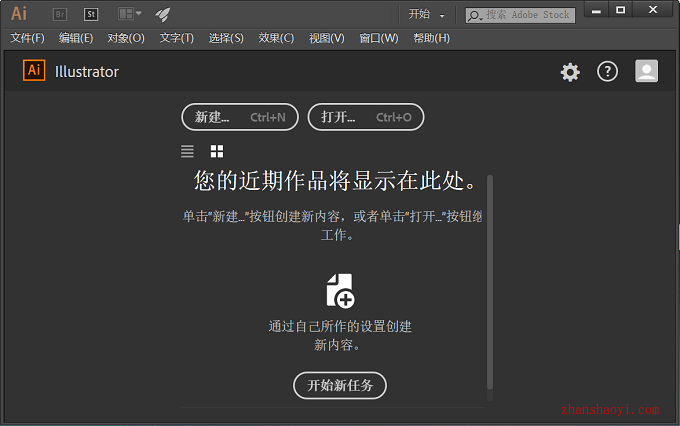Click the 新建... button

coord(240,117)
